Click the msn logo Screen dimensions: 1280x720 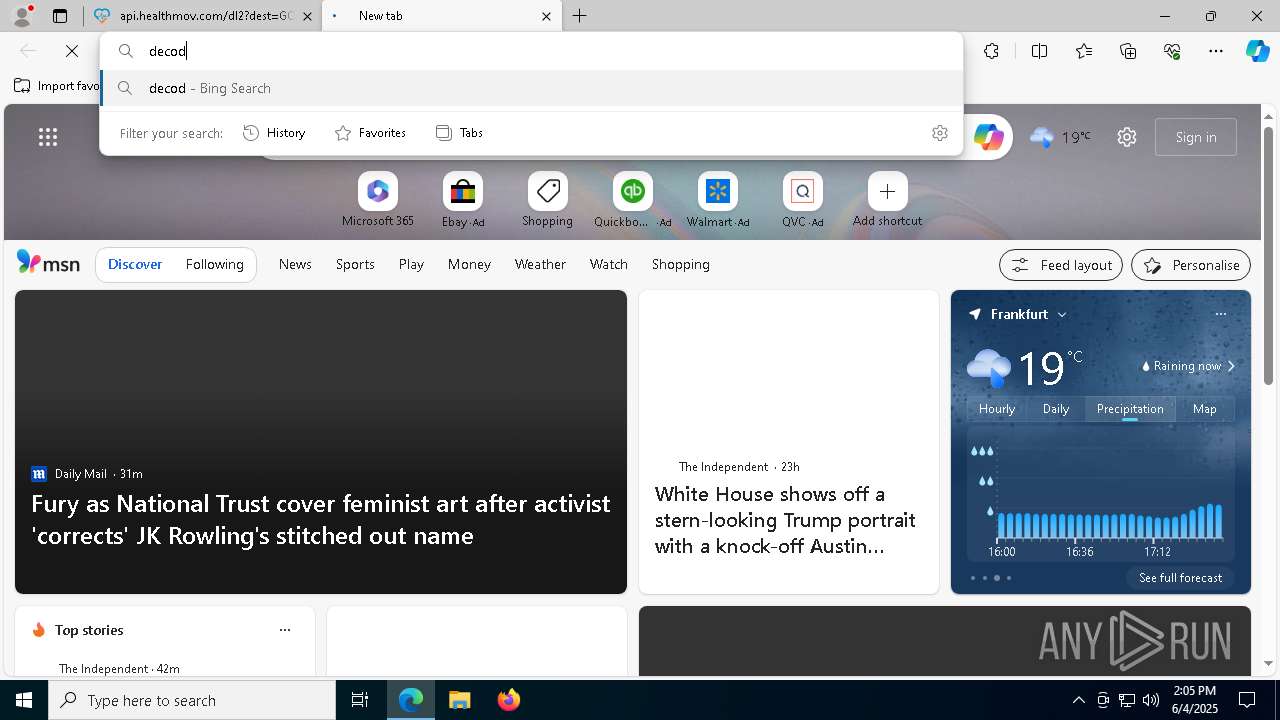point(48,263)
